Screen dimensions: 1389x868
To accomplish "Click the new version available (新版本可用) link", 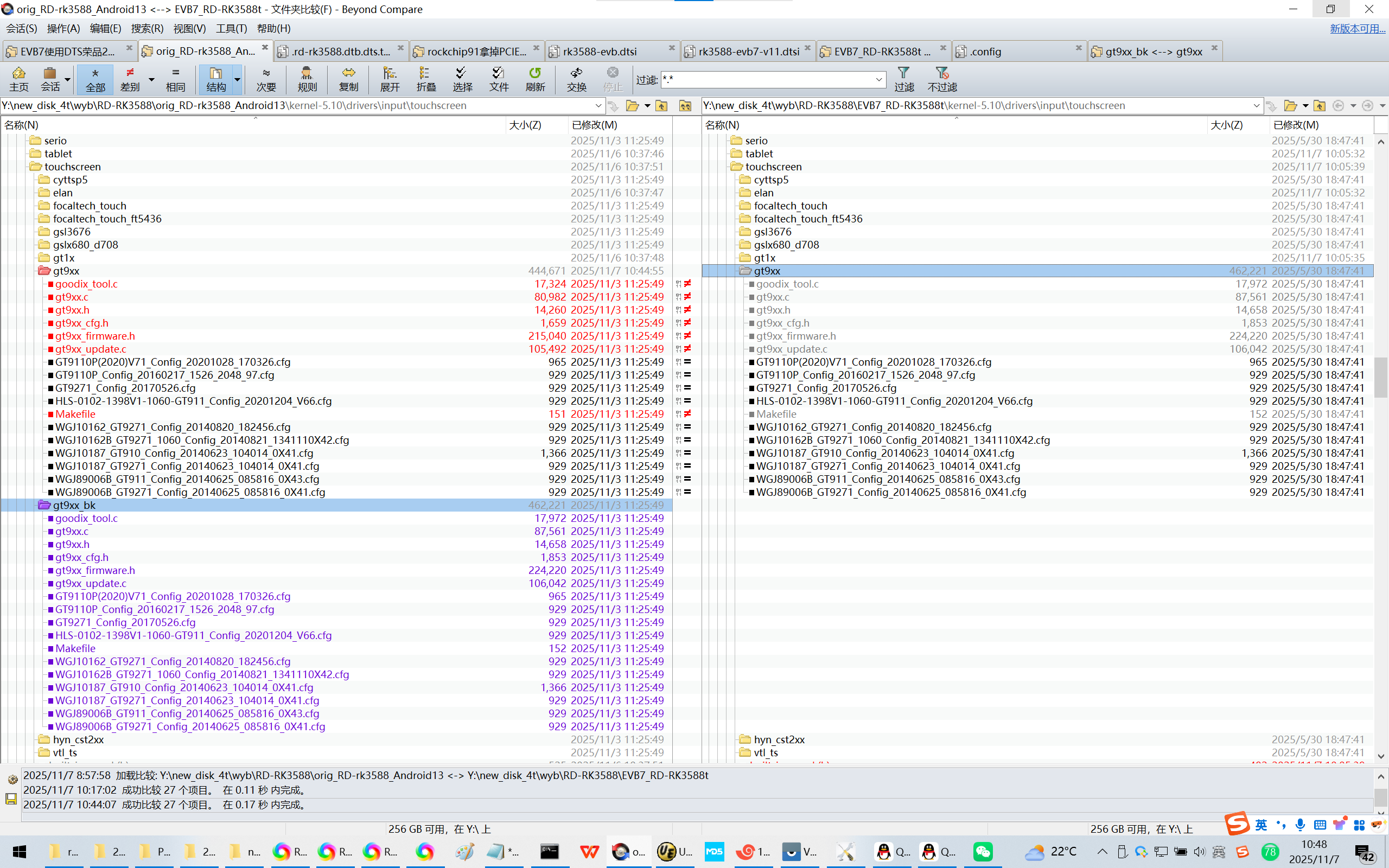I will [x=1357, y=28].
